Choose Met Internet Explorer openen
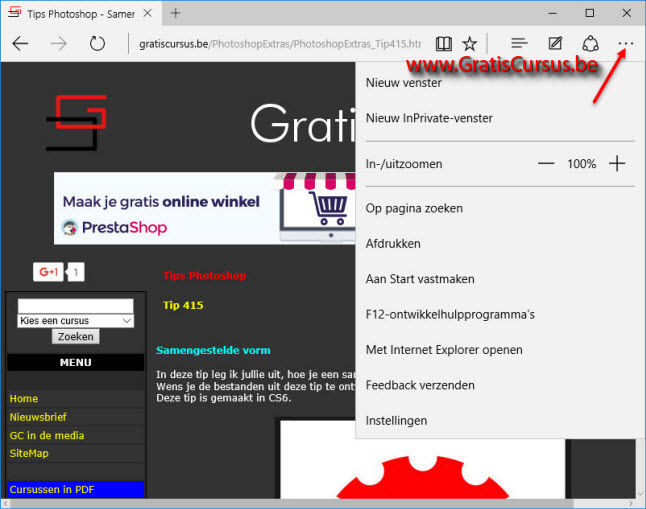Viewport: 646px width, 509px height. click(x=444, y=350)
